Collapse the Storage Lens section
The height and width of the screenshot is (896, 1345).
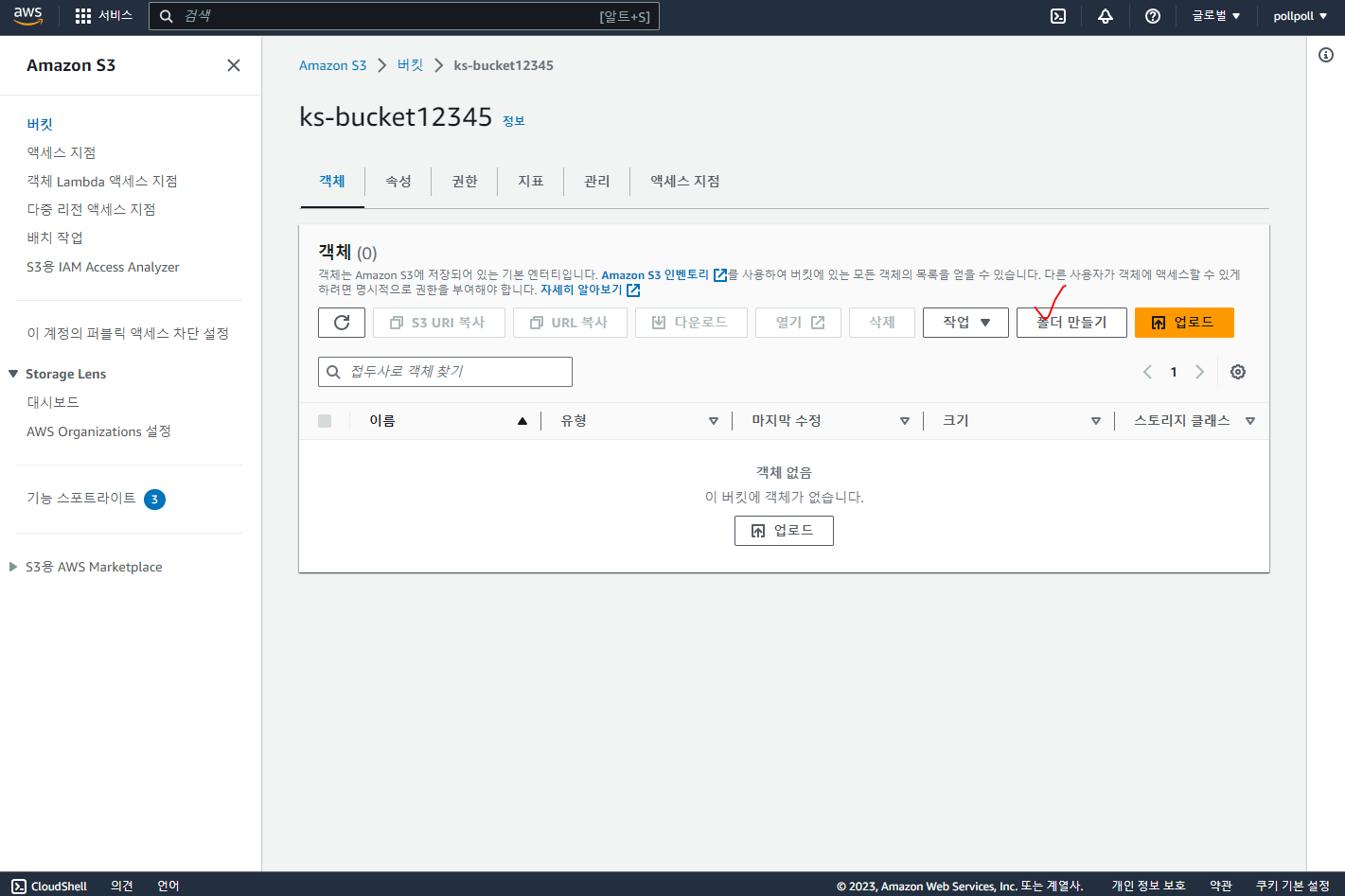[x=13, y=374]
